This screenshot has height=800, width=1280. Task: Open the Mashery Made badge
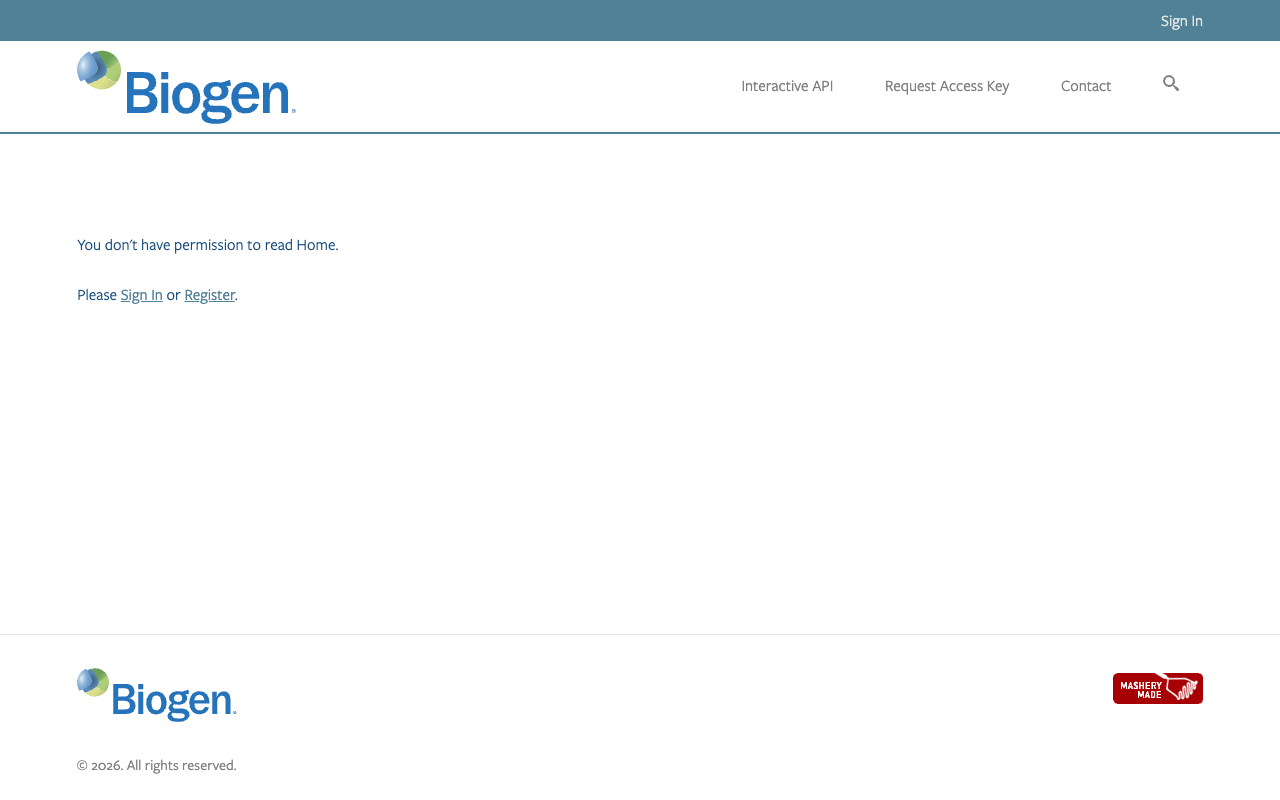click(1158, 688)
